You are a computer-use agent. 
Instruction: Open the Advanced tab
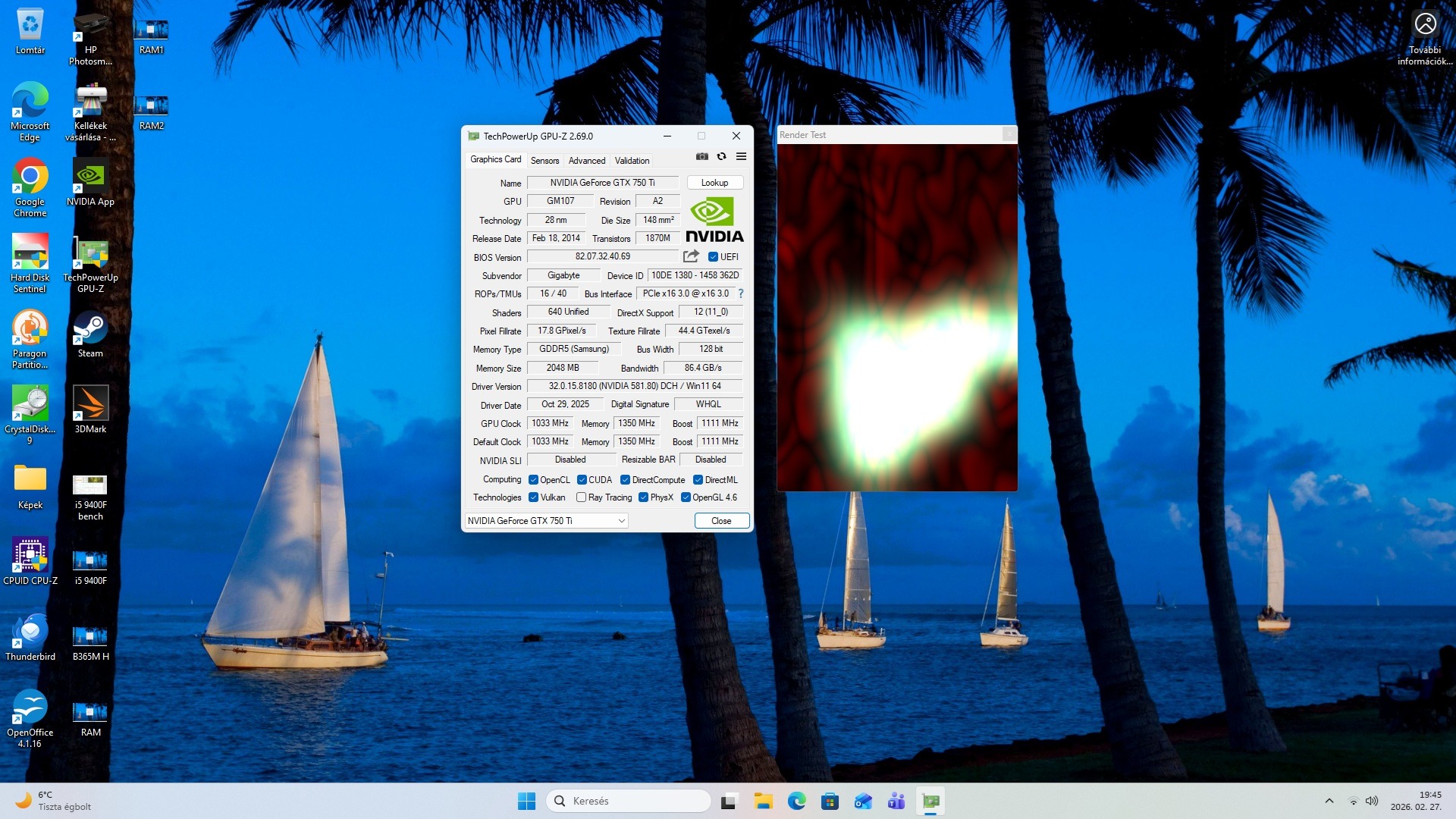pos(586,161)
